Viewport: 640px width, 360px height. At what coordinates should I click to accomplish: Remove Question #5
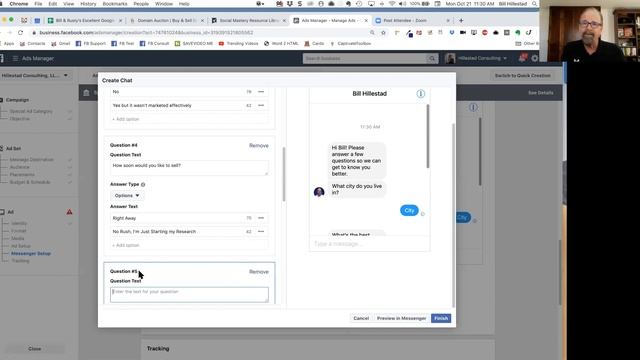click(259, 272)
